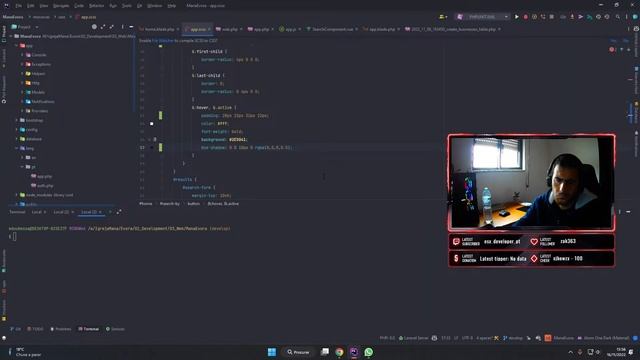Open Project panel options (three dots)

(122, 27)
